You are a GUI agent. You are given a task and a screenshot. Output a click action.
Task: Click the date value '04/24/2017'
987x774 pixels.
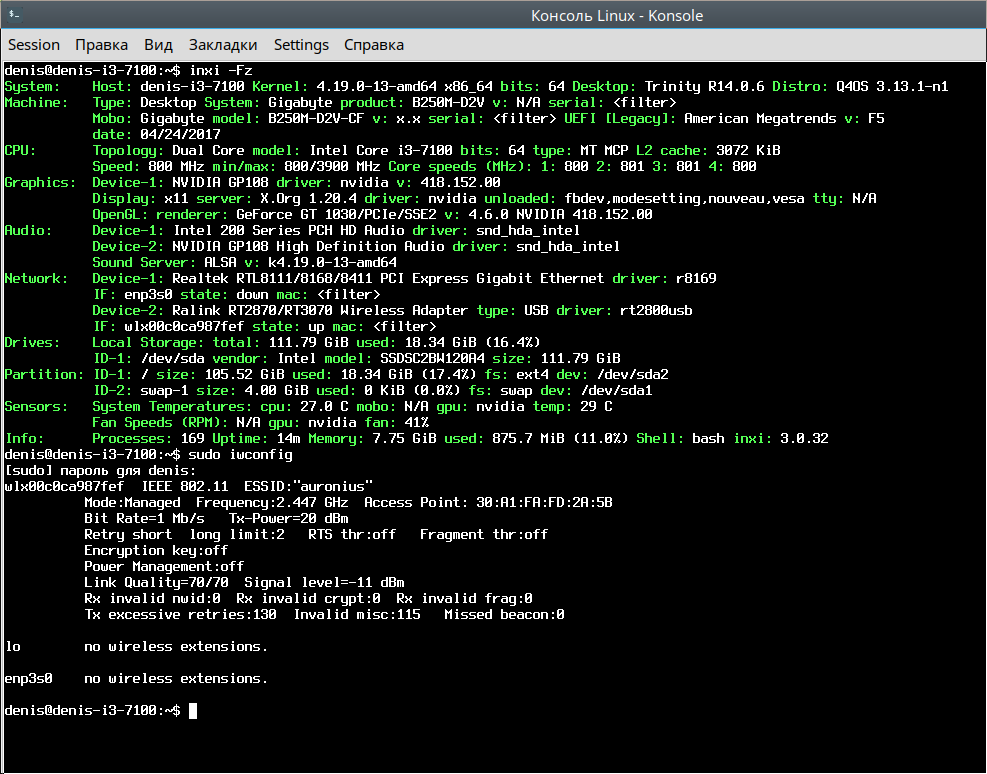click(180, 135)
